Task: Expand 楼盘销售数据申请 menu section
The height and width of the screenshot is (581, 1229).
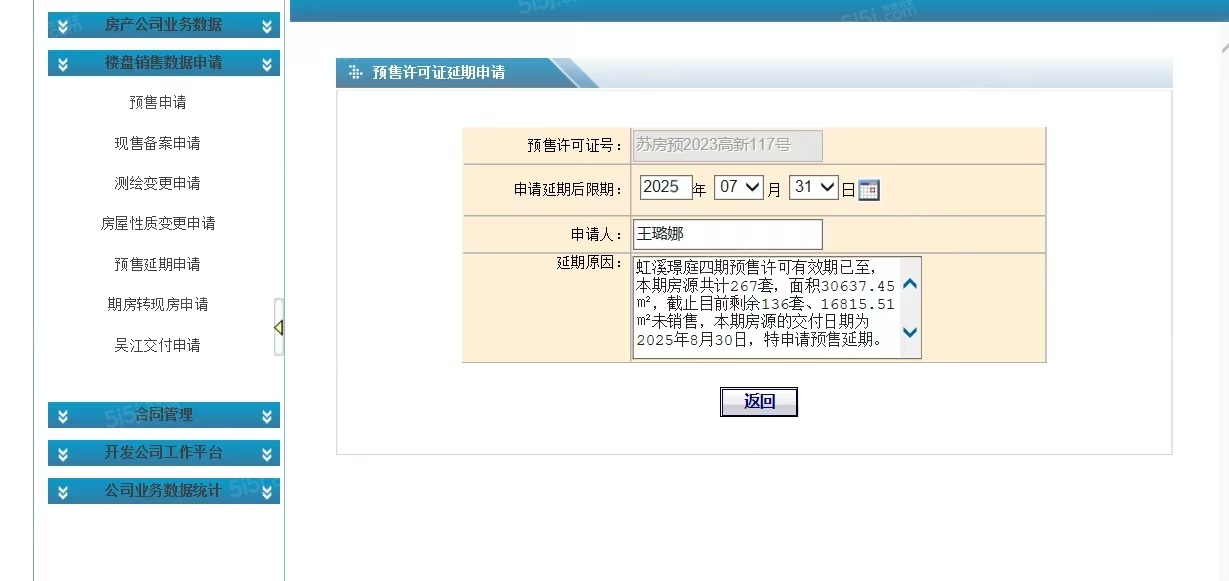Action: [x=164, y=63]
